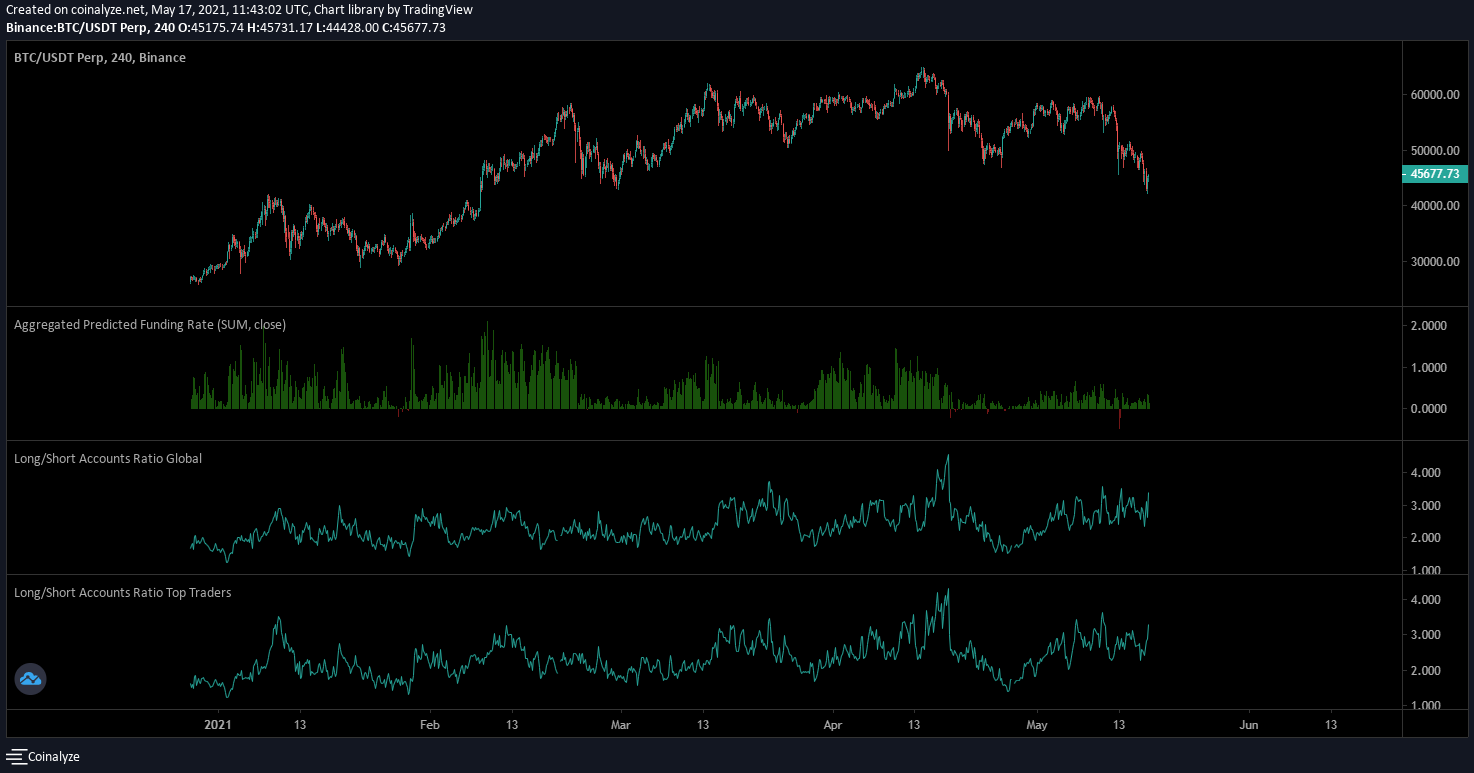Click the 3.000 label on the Global ratio axis

tap(1425, 506)
